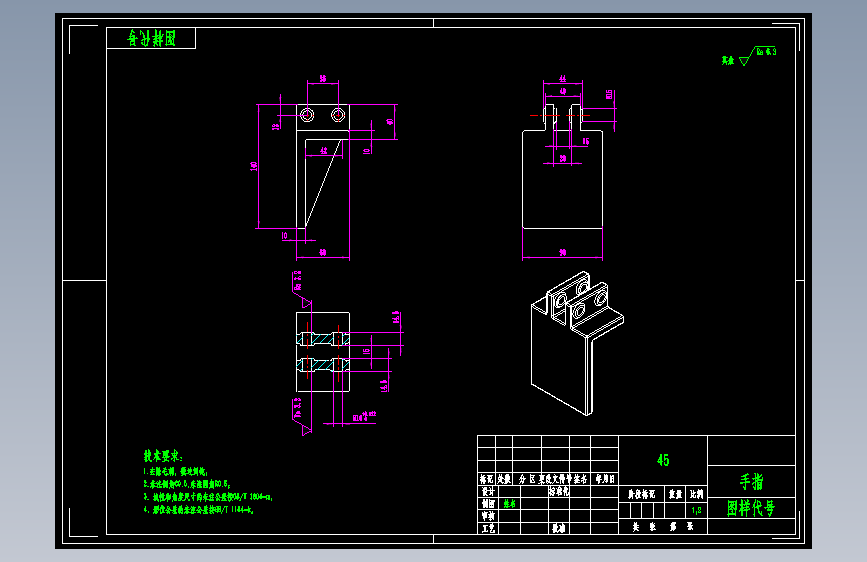Select the 90 width dimension under side view
Image resolution: width=867 pixels, height=562 pixels.
click(562, 252)
